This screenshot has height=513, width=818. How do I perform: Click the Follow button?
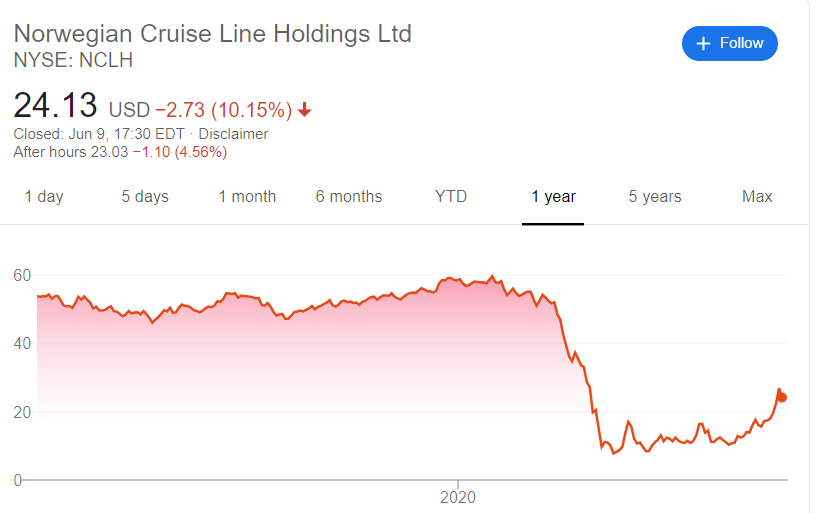[729, 43]
